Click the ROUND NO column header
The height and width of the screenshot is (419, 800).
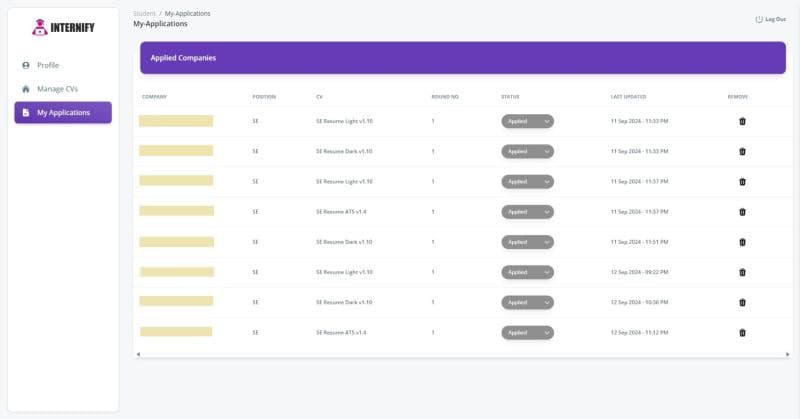[445, 96]
